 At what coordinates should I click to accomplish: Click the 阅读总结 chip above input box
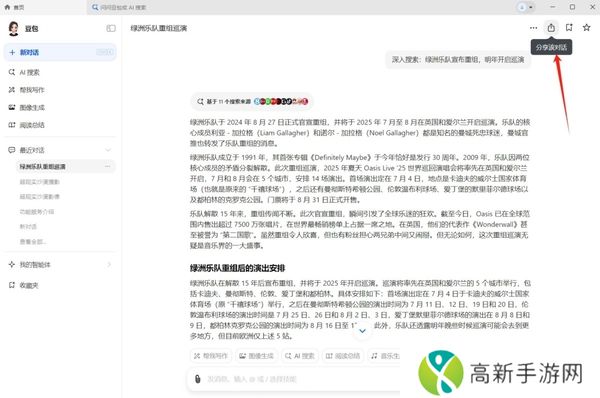pyautogui.click(x=343, y=356)
